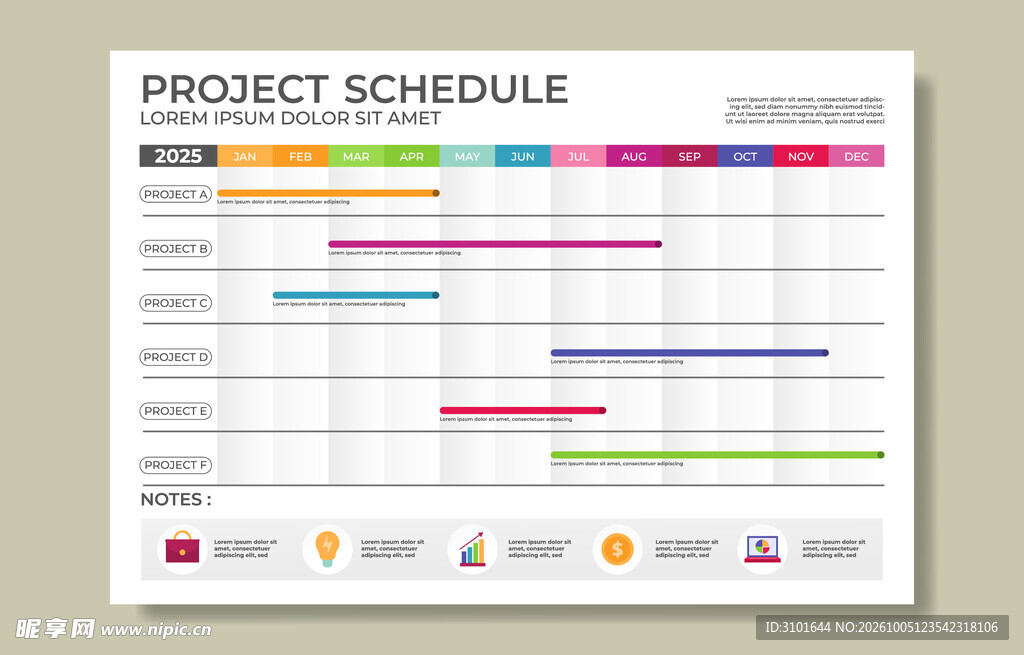Pick the PROJECT F label
The image size is (1024, 655).
coord(176,465)
